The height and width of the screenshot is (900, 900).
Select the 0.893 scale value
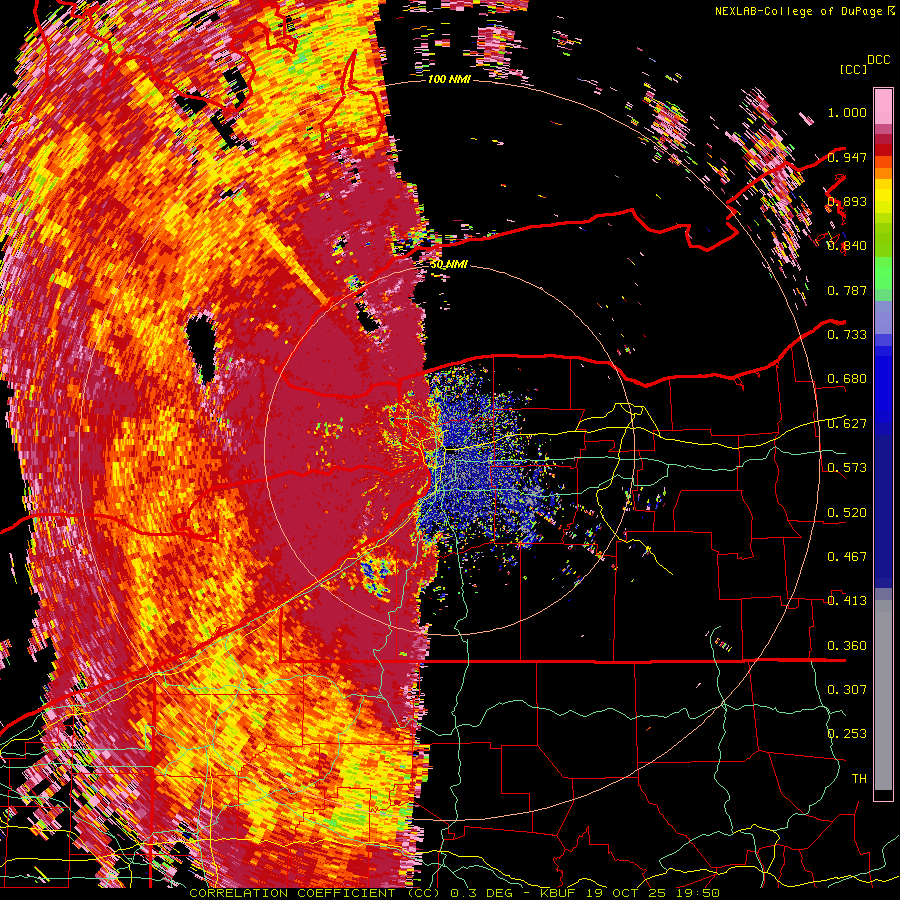coord(847,201)
